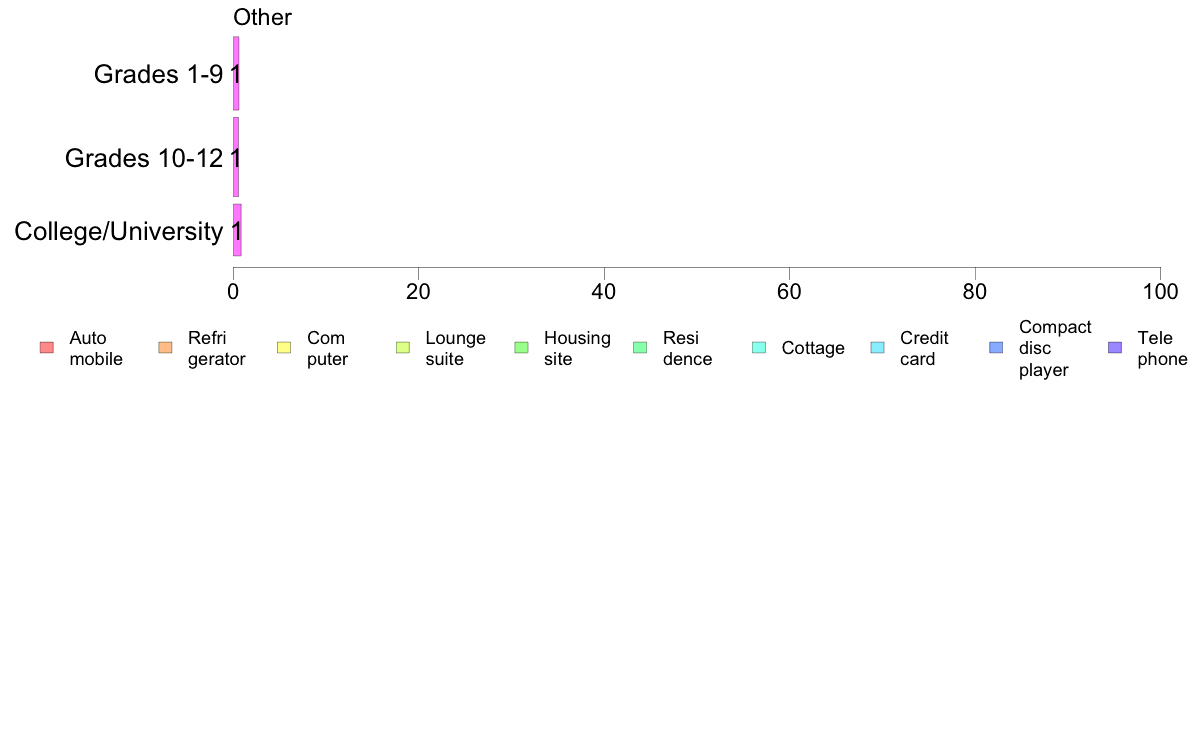
Task: Select the Computer legend swatch
Action: [x=284, y=348]
